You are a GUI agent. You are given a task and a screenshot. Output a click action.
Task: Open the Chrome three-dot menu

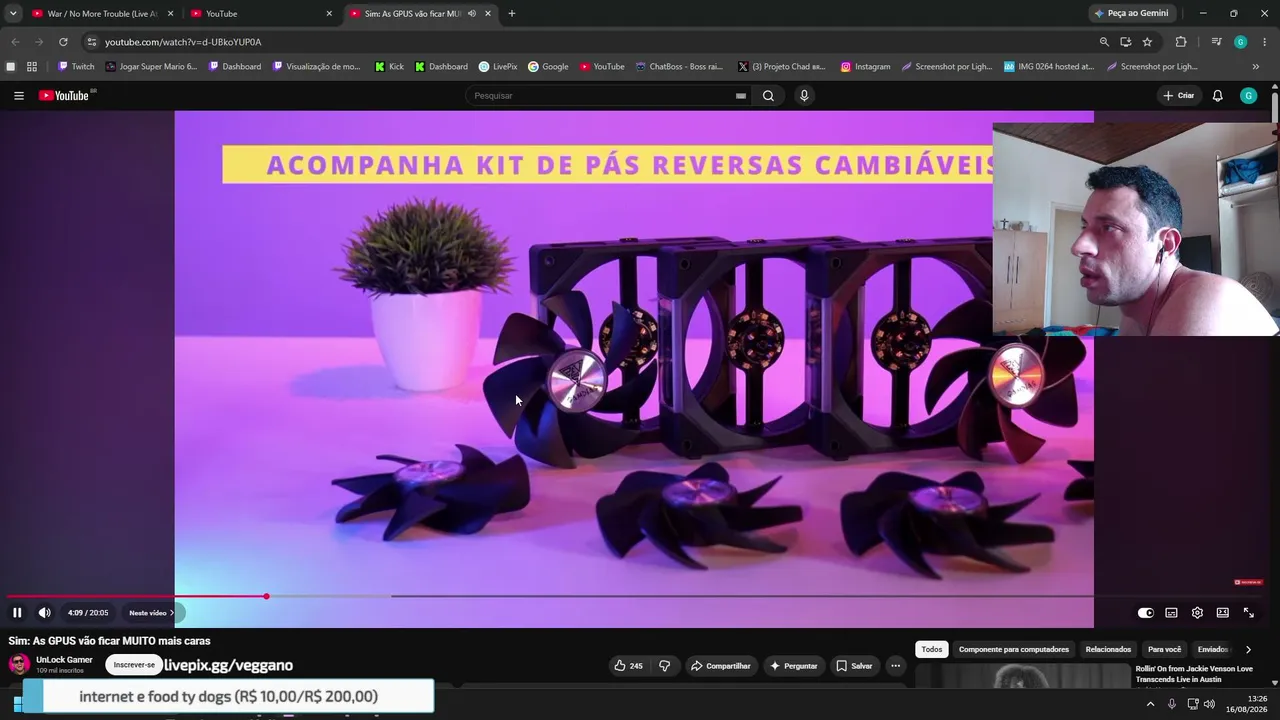1265,42
